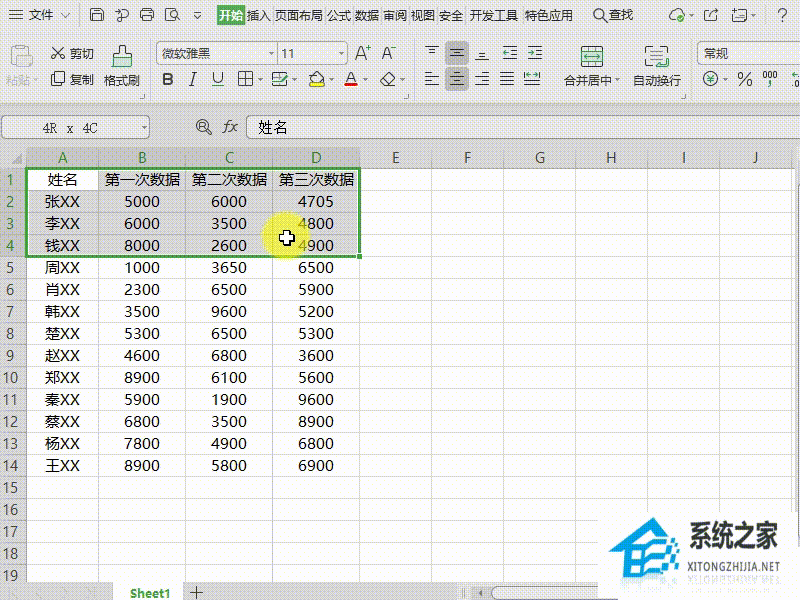The image size is (800, 600).
Task: Click the Print icon
Action: tap(147, 15)
